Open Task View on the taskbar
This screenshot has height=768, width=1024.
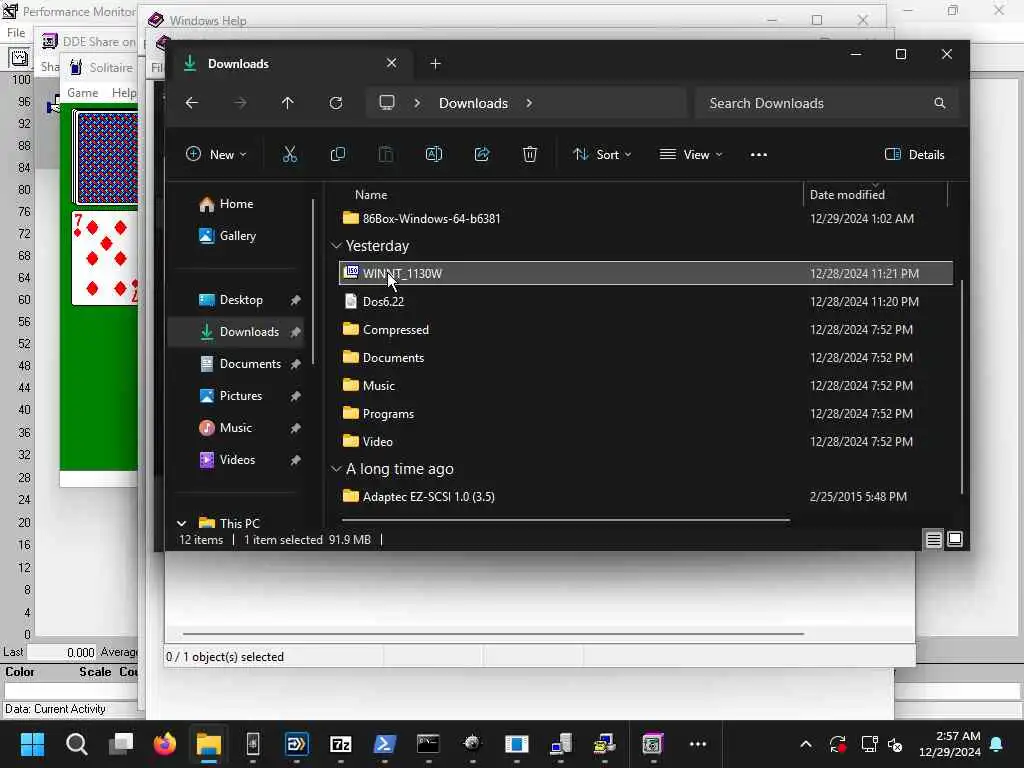[x=121, y=744]
